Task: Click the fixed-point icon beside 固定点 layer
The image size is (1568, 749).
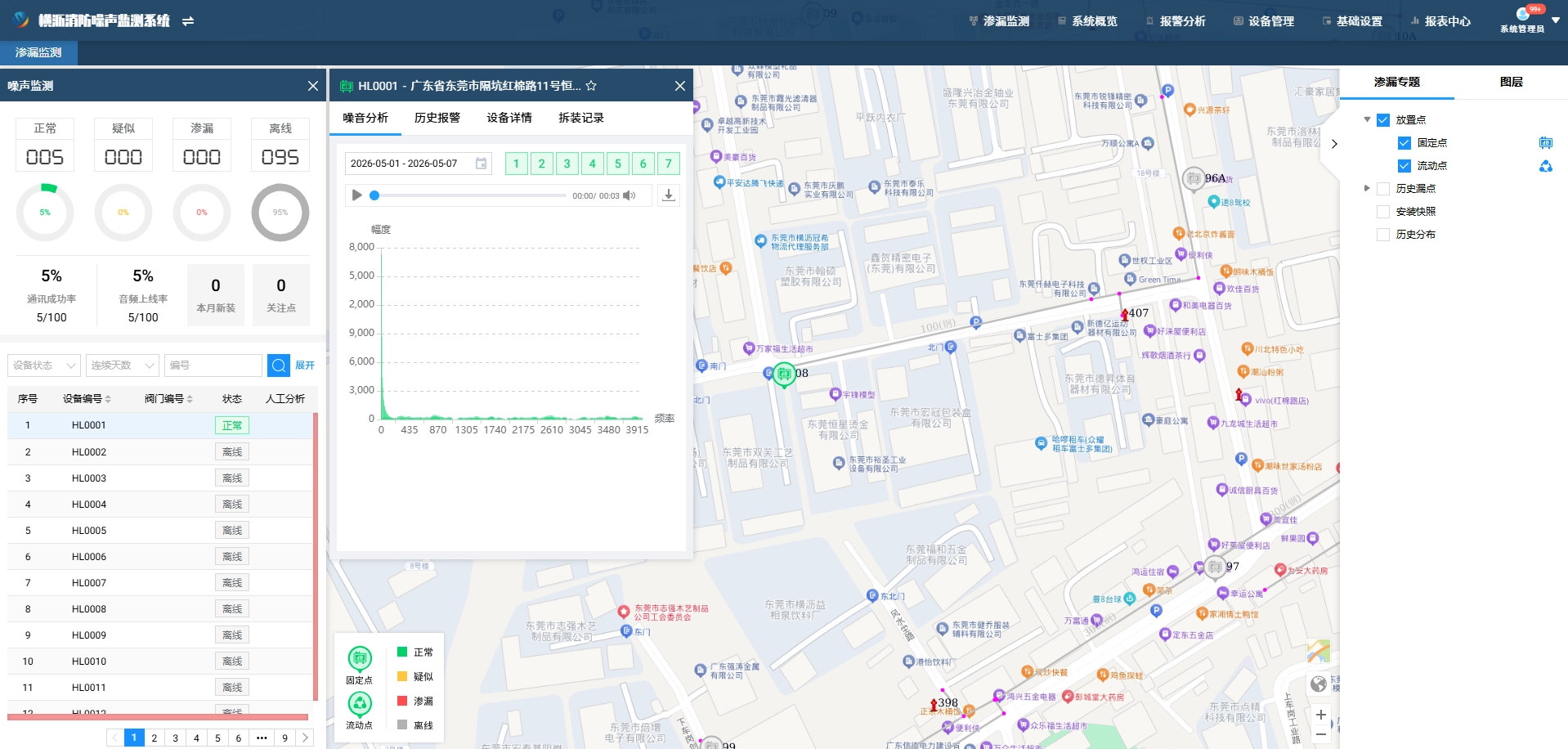Action: click(1545, 143)
